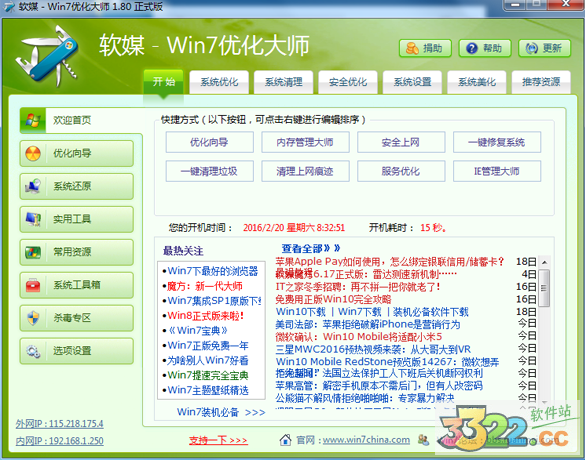
Task: Click the shield icon for 杀毒专区
Action: (x=33, y=318)
